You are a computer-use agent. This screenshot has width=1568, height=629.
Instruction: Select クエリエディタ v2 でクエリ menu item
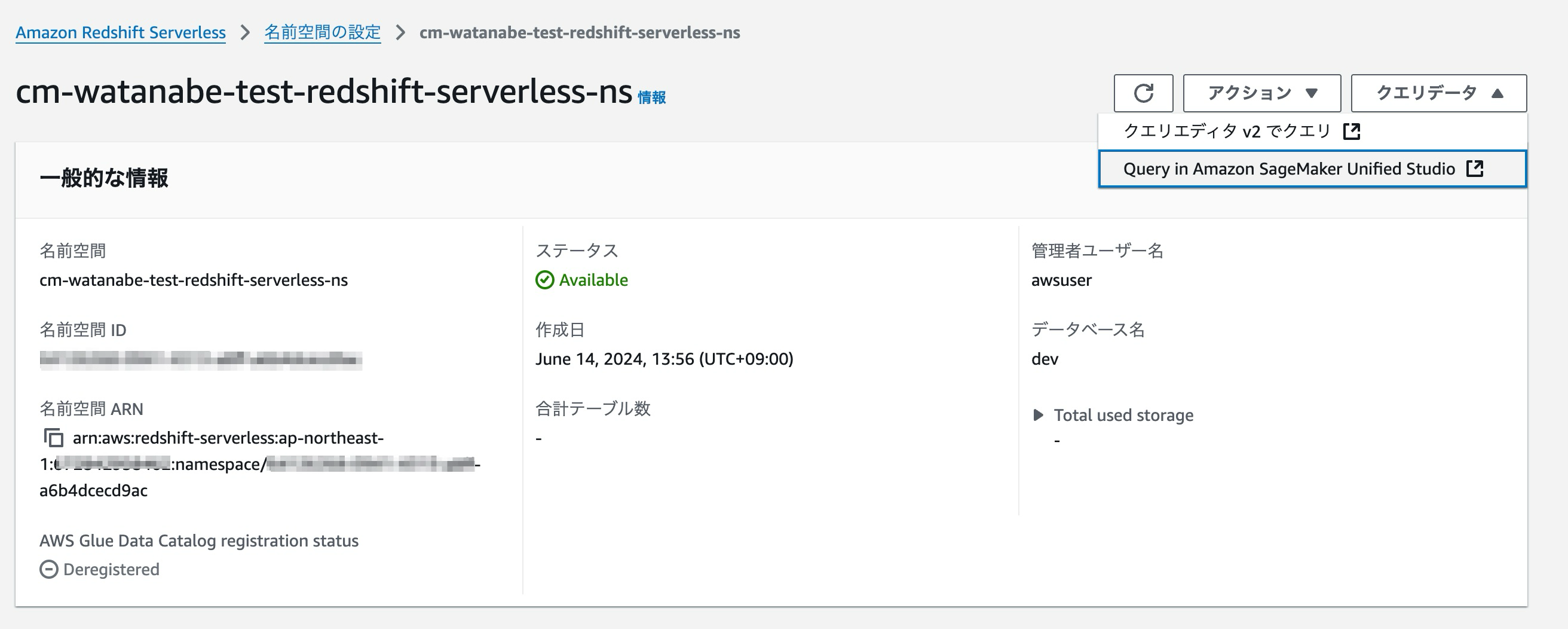click(x=1227, y=131)
